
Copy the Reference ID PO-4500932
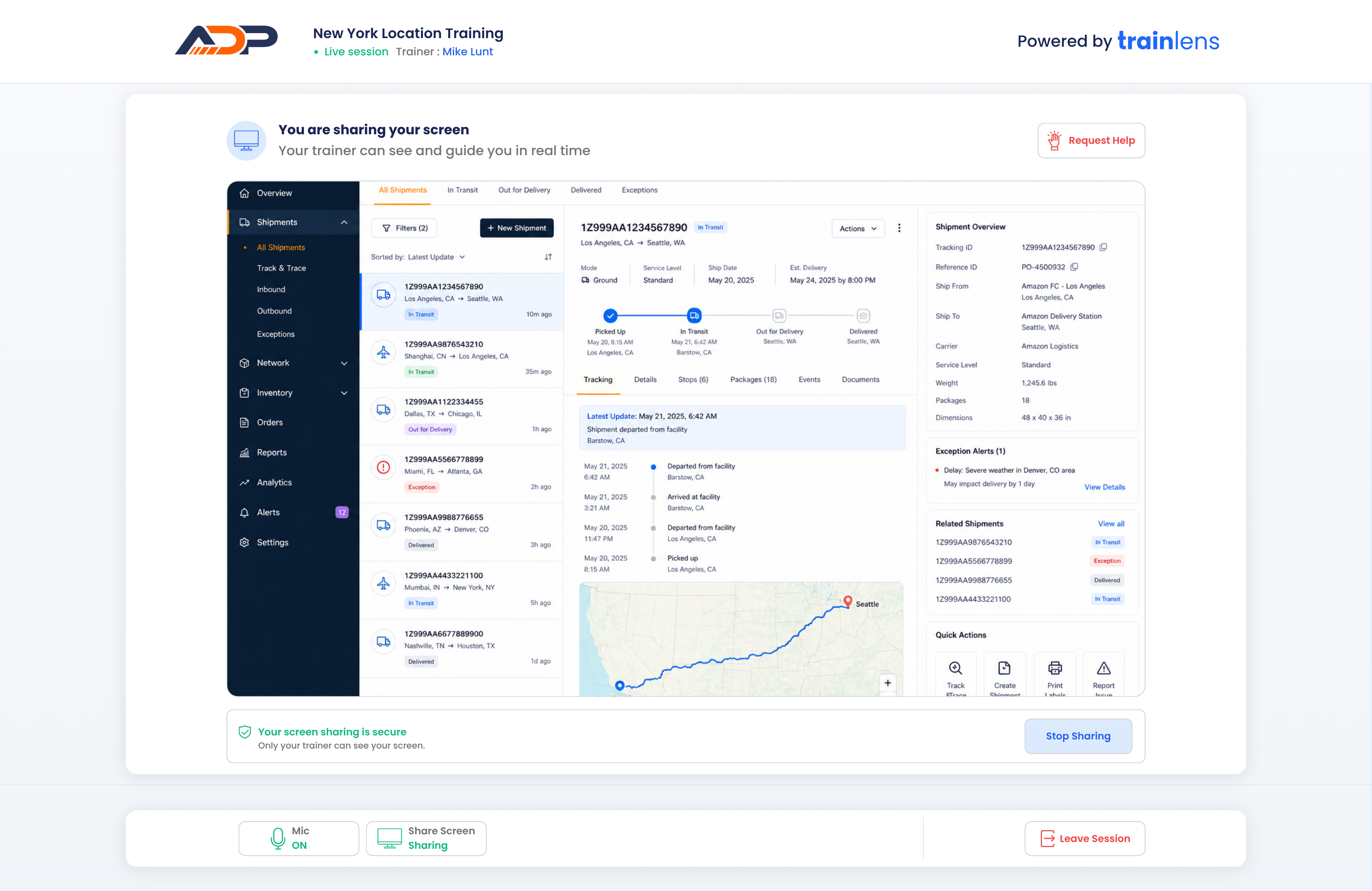point(1074,267)
